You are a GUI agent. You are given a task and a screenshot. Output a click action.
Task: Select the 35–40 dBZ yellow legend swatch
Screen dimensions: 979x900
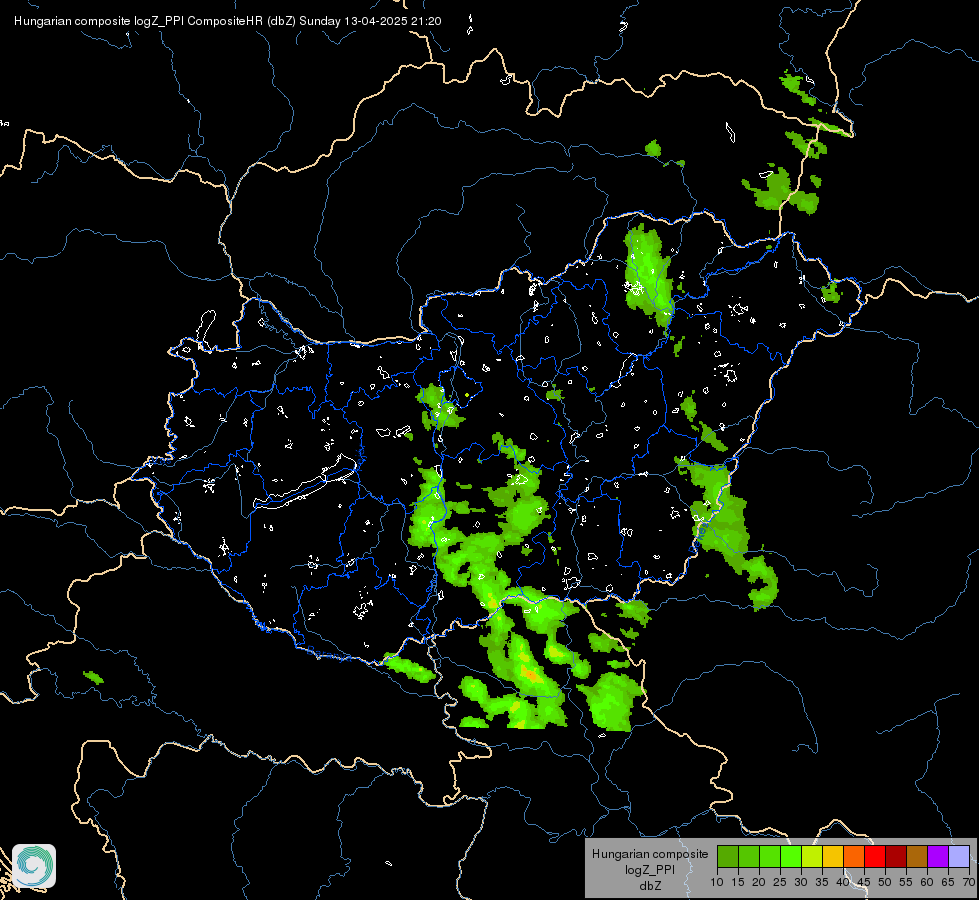(x=833, y=856)
